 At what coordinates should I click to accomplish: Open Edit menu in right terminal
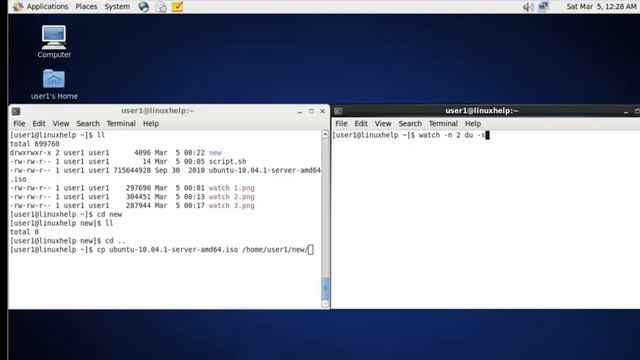(361, 124)
